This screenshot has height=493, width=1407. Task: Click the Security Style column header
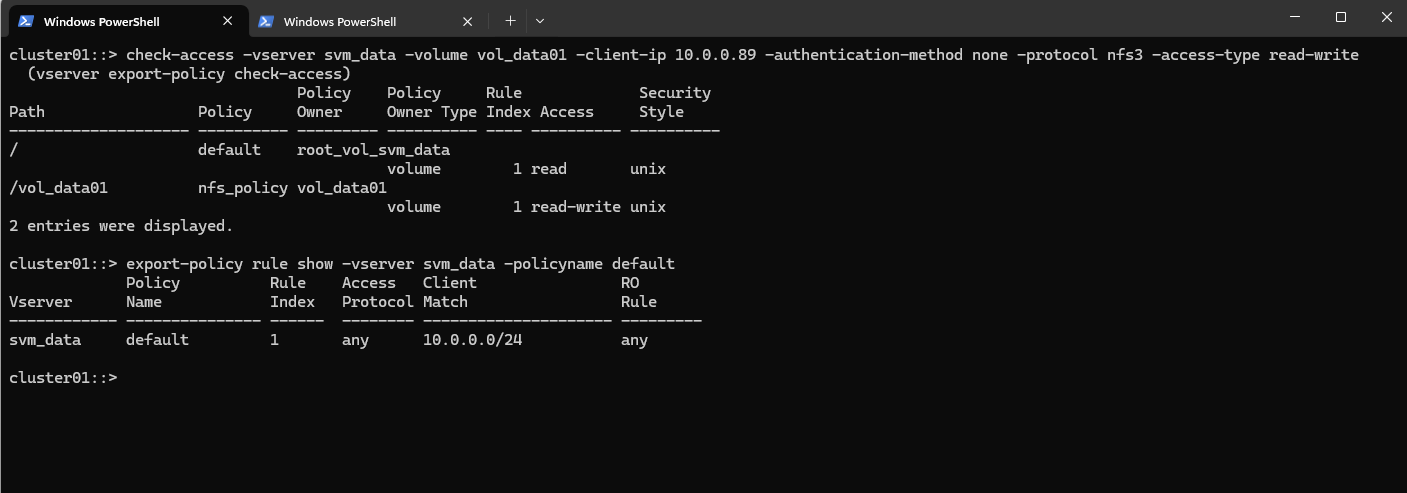pos(675,102)
